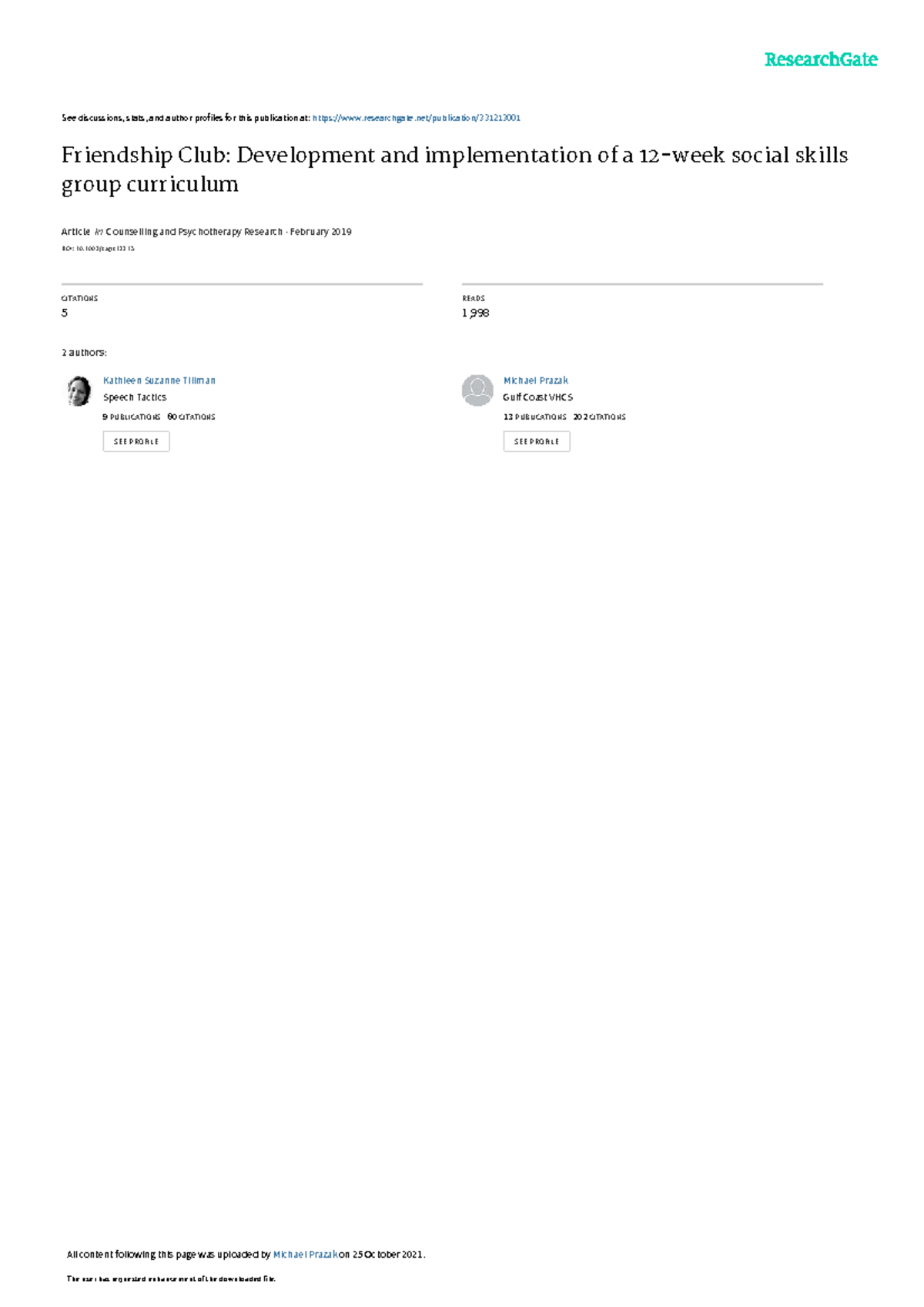
Task: Open Michael Prazak's author name link under Reads
Action: click(x=535, y=380)
